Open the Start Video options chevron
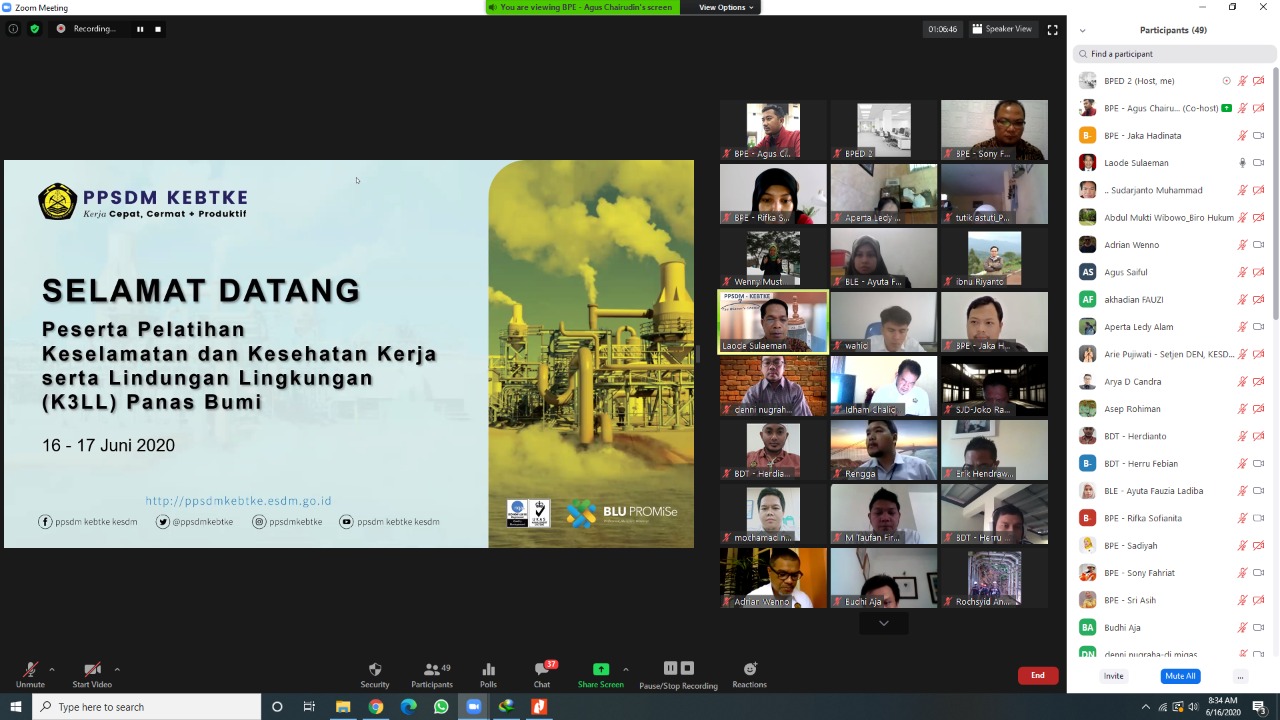The image size is (1280, 720). [117, 670]
